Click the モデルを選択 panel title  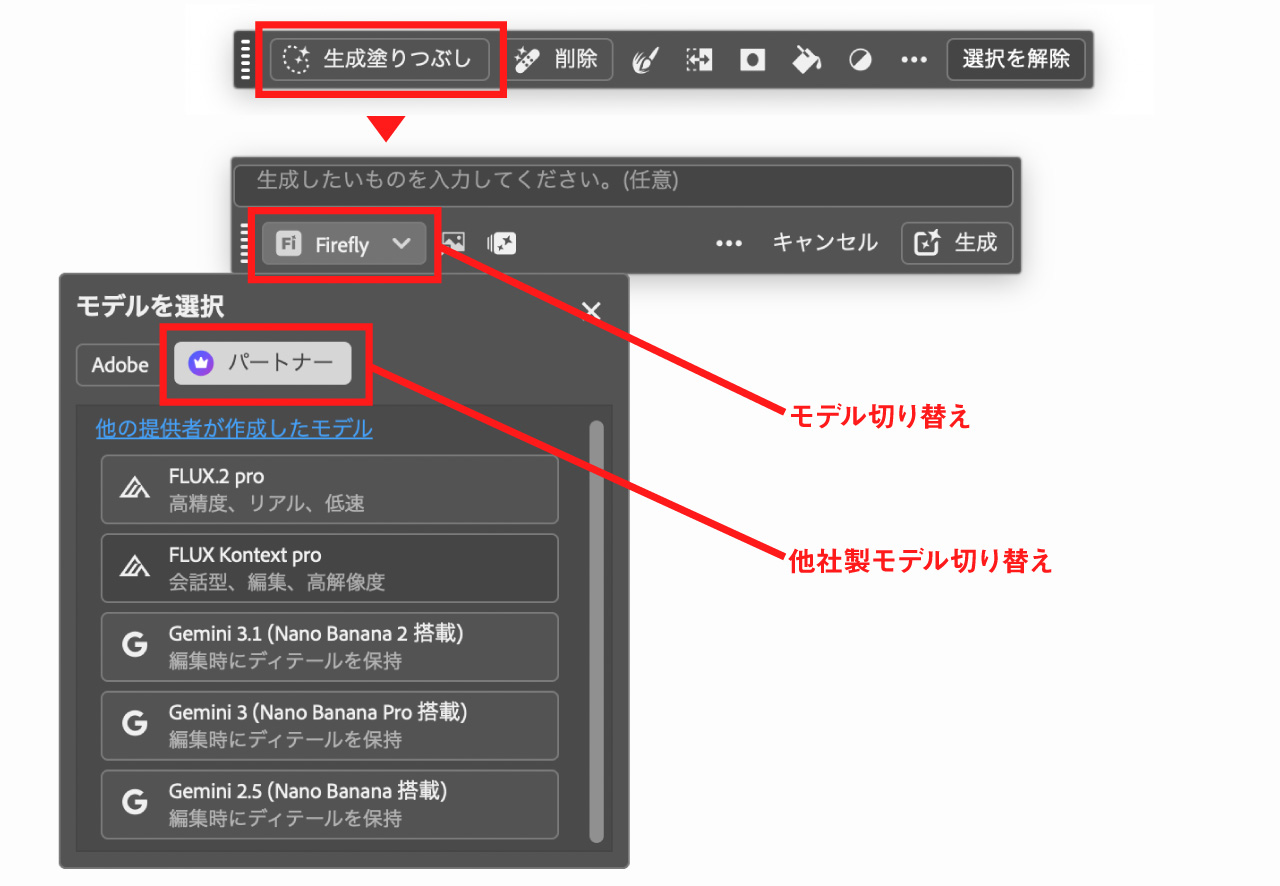click(150, 307)
